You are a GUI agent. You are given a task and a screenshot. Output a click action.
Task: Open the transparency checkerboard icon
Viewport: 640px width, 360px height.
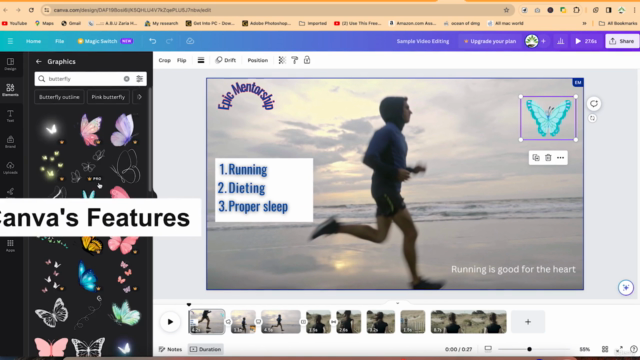(282, 60)
